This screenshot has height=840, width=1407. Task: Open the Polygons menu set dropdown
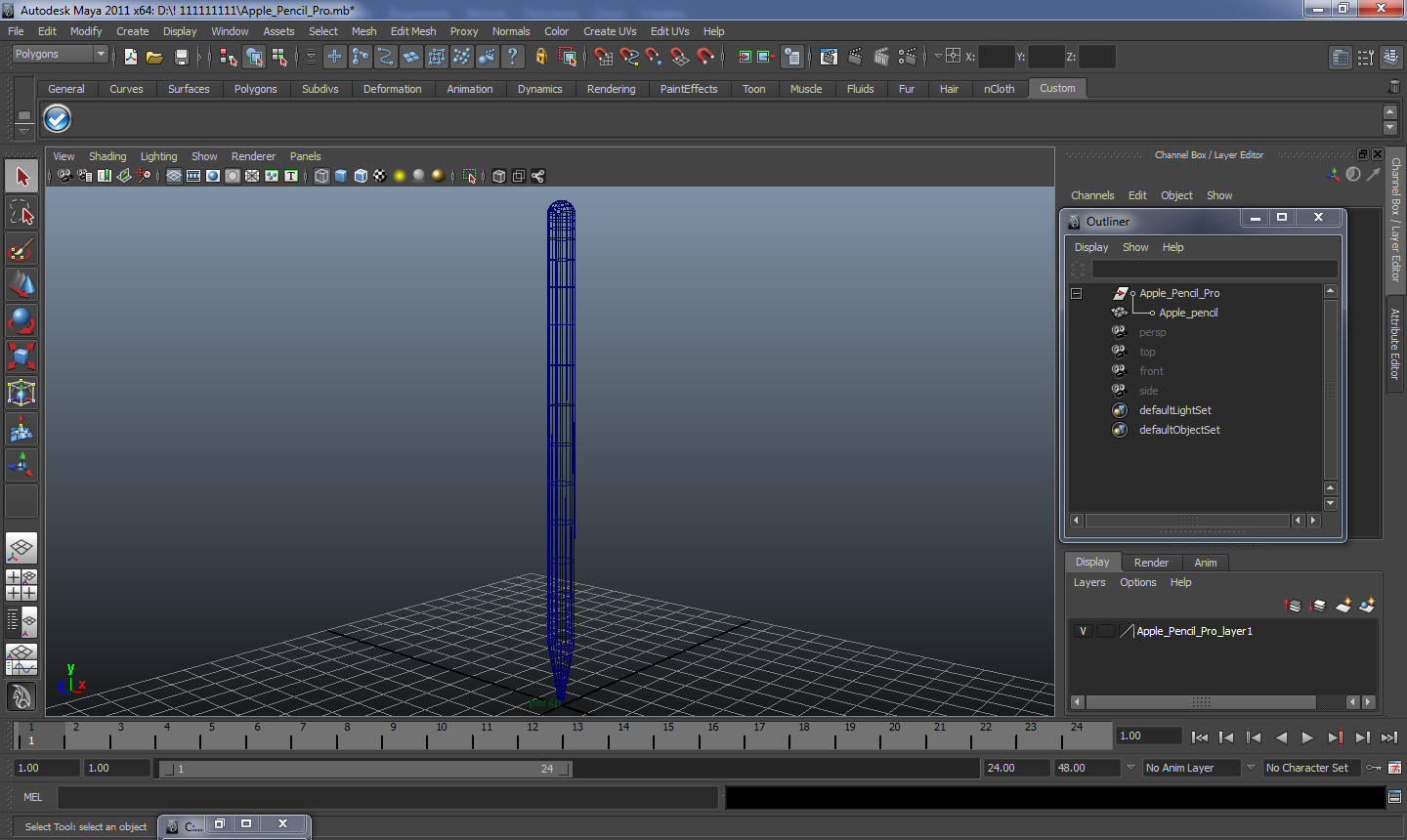coord(60,55)
